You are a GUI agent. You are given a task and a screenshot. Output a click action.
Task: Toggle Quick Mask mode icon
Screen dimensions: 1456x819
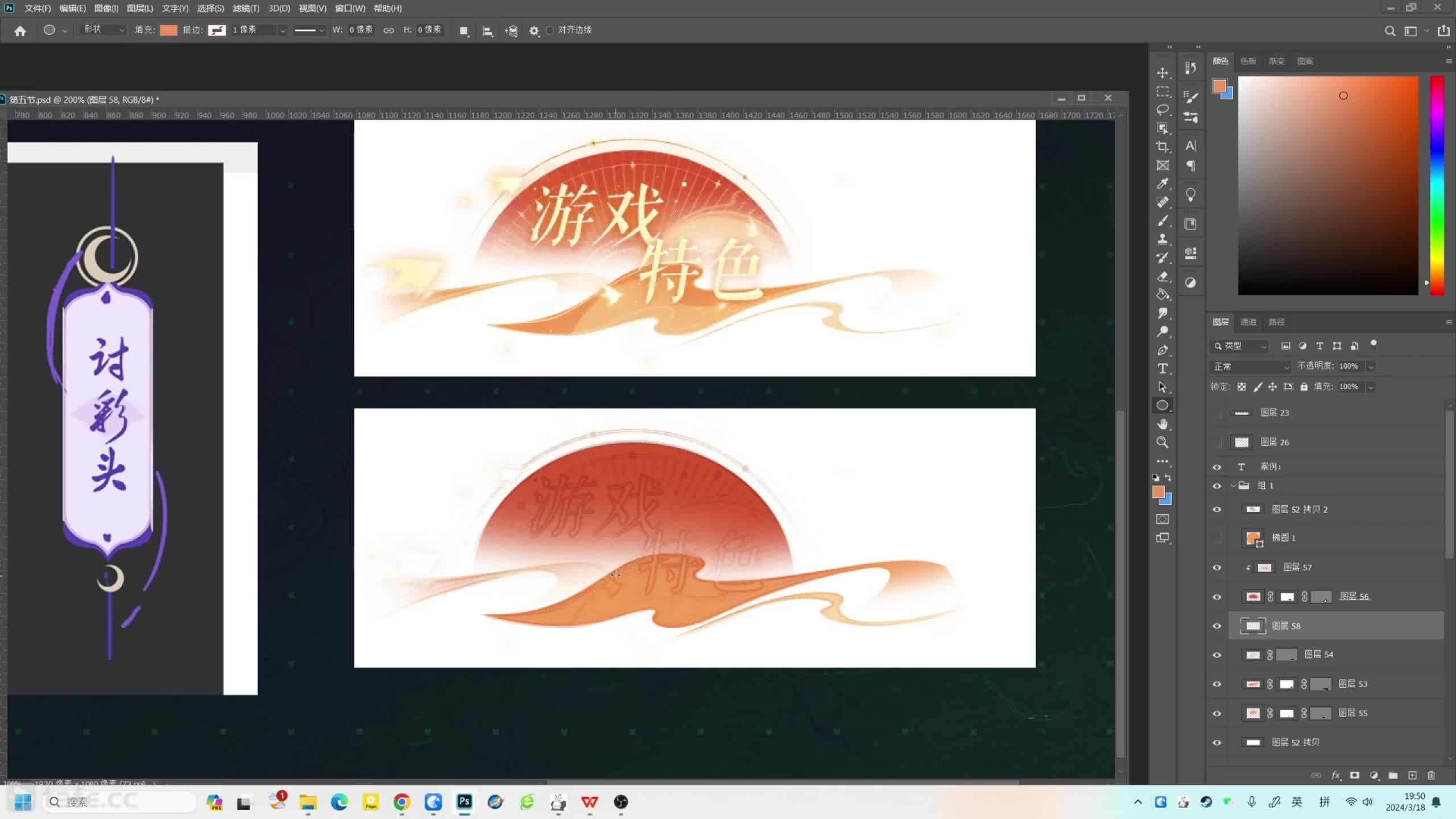[x=1163, y=519]
